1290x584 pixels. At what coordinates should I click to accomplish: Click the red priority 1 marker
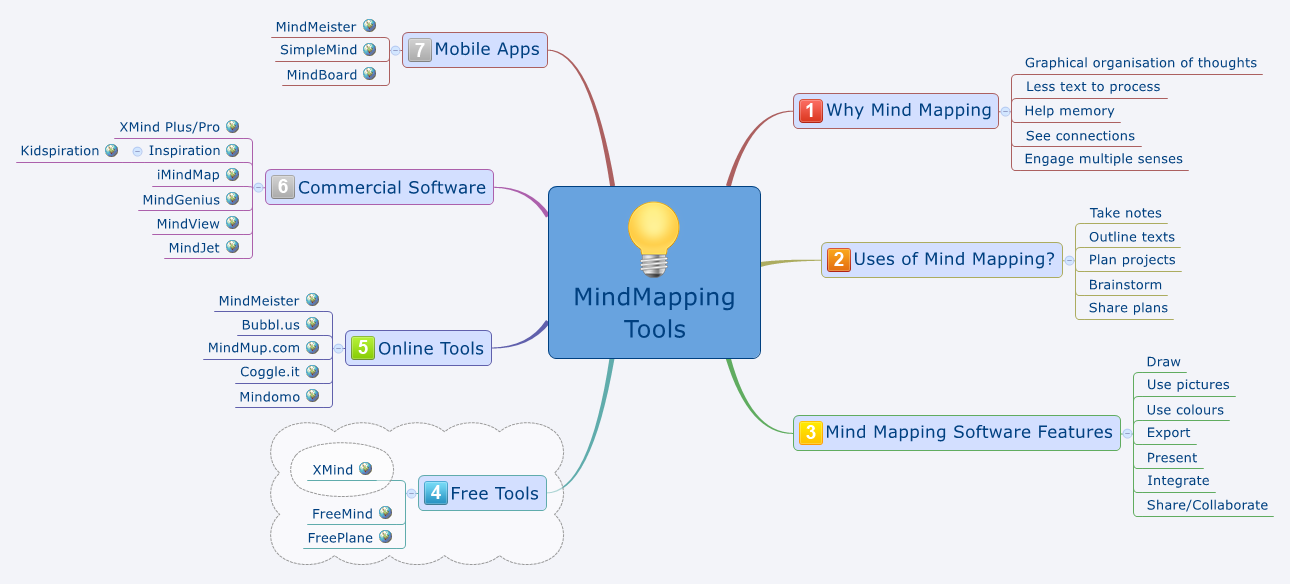(811, 110)
